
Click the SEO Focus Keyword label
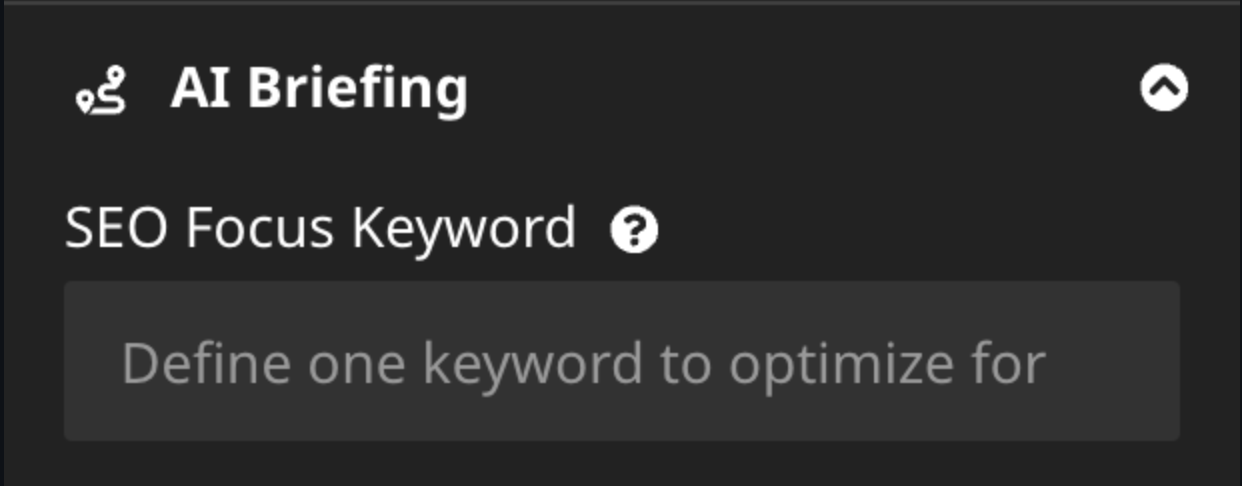pos(320,229)
